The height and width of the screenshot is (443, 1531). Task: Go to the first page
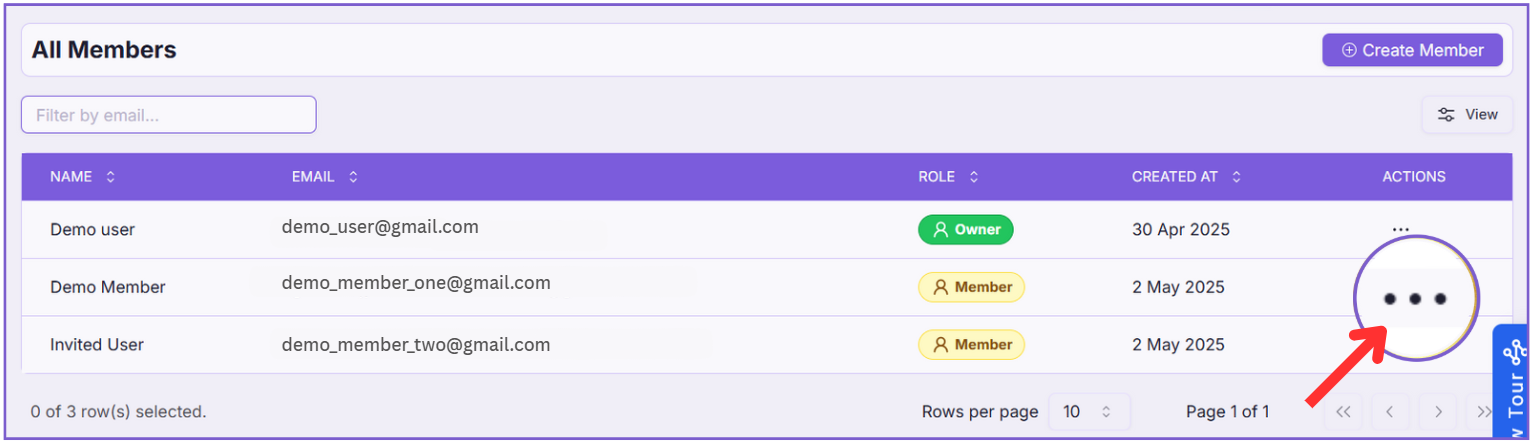pos(1343,412)
